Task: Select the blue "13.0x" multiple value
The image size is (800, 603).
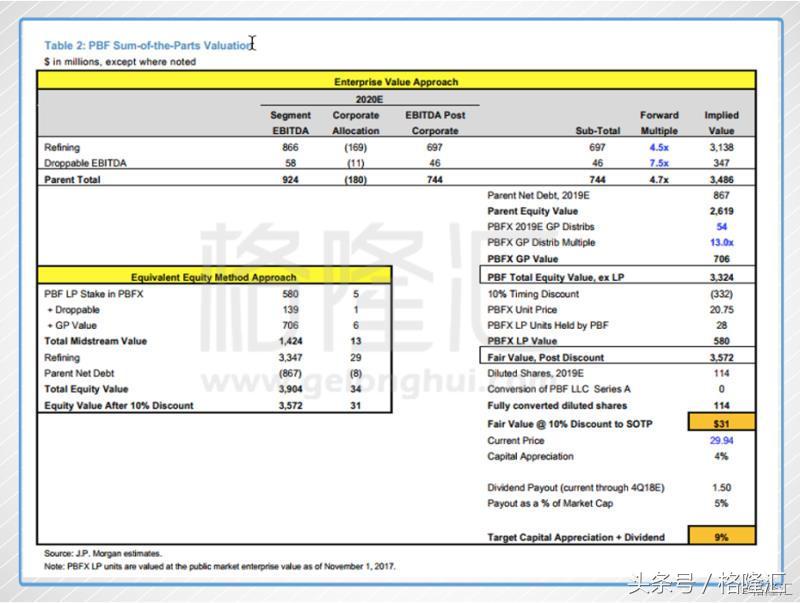Action: [721, 243]
